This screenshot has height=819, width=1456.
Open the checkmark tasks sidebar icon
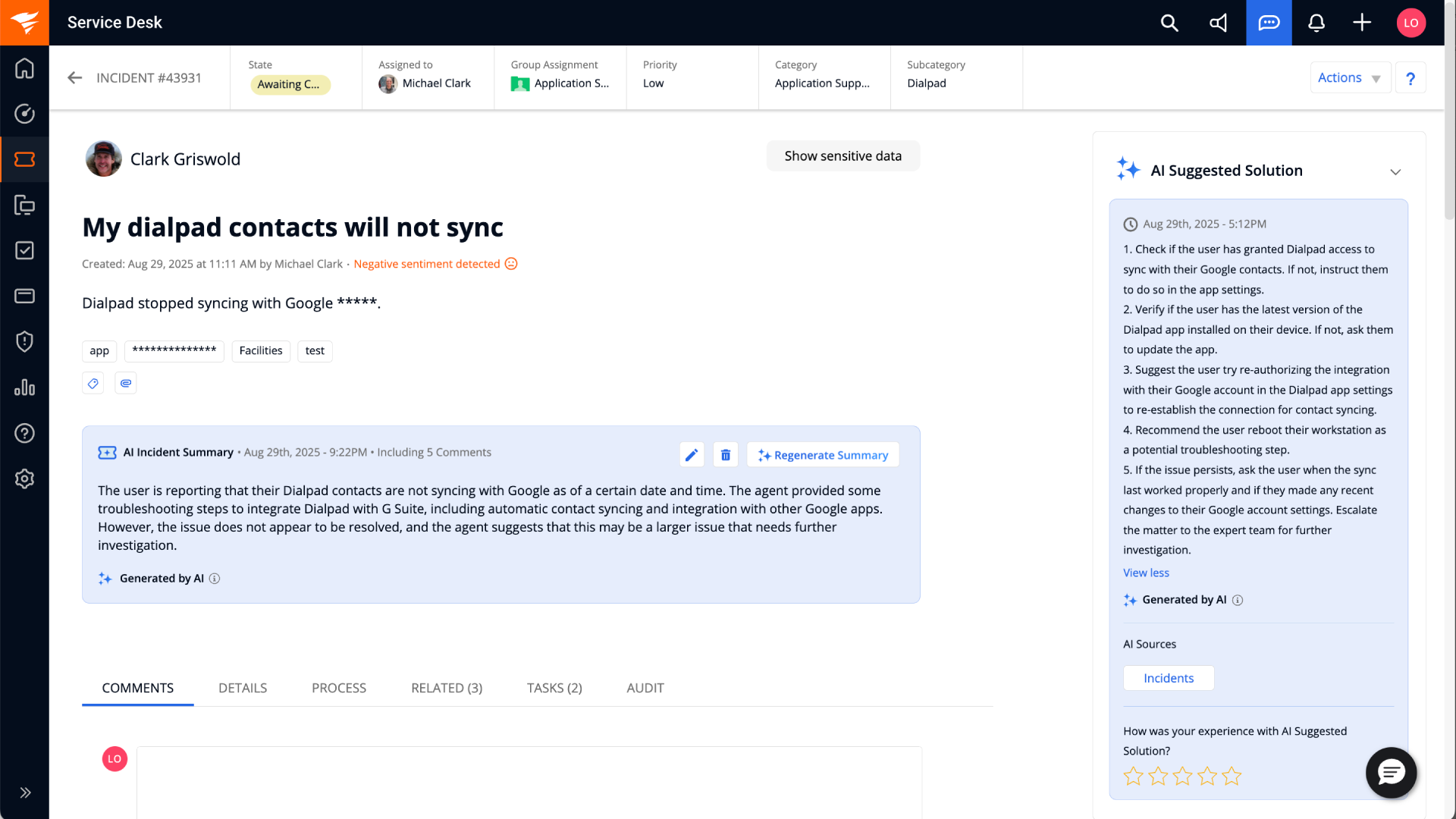coord(24,250)
